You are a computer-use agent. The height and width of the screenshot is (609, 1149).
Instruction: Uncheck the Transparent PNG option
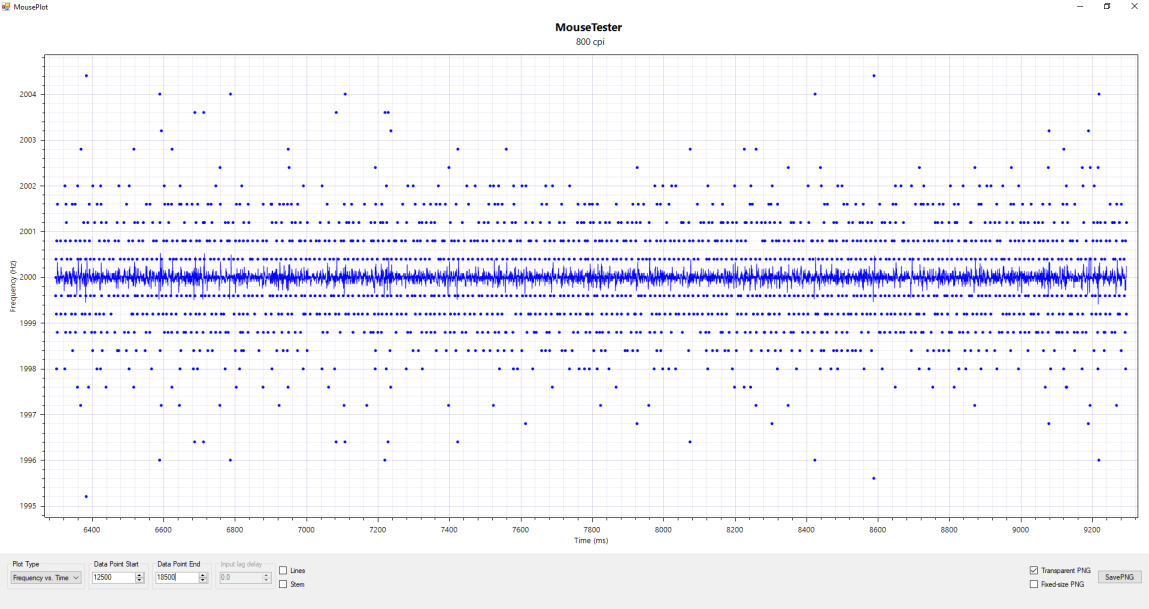(x=1033, y=570)
